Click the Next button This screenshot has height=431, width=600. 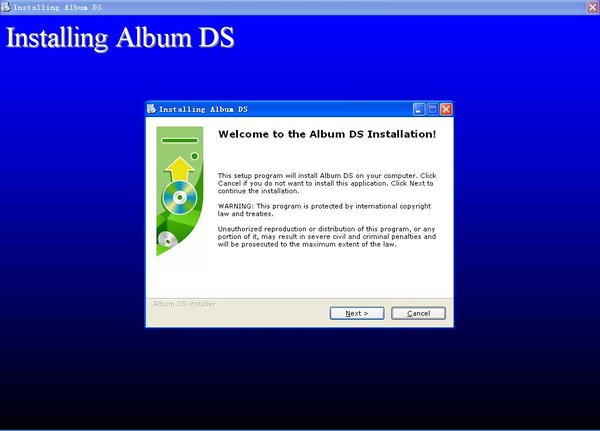coord(357,313)
